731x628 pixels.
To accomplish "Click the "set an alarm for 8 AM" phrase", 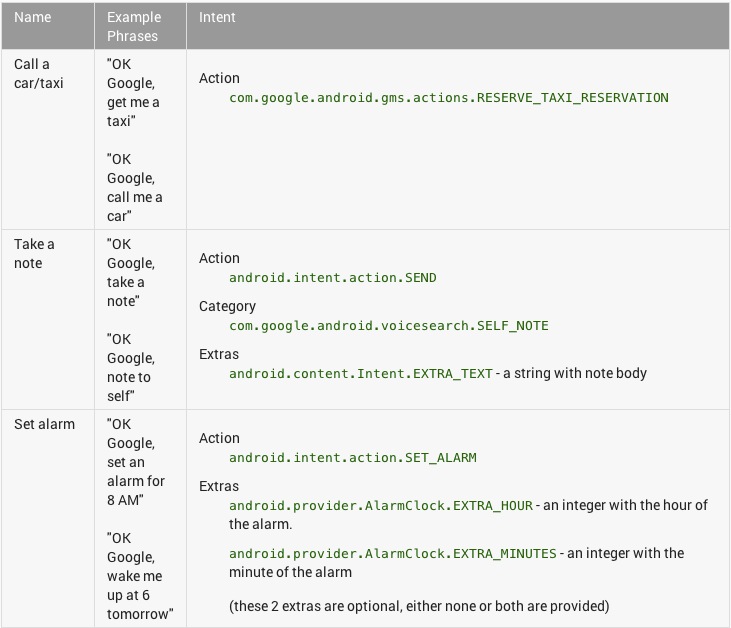I will tap(135, 462).
